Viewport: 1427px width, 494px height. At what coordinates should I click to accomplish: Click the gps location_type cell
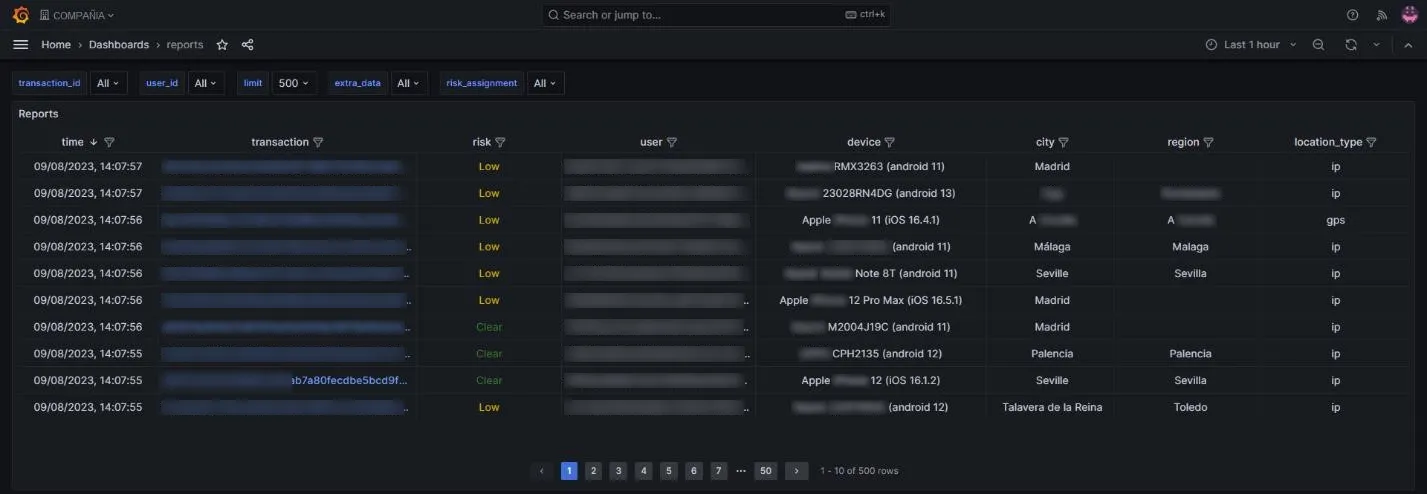click(1335, 220)
